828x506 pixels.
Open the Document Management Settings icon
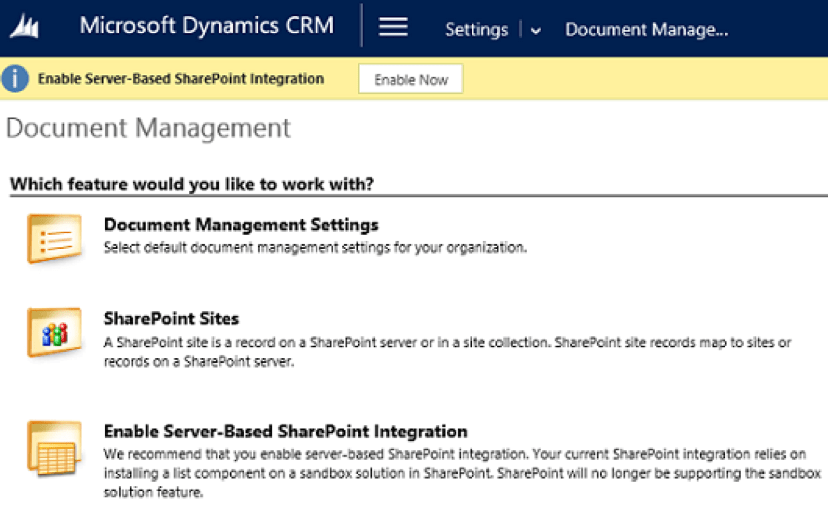(x=54, y=238)
